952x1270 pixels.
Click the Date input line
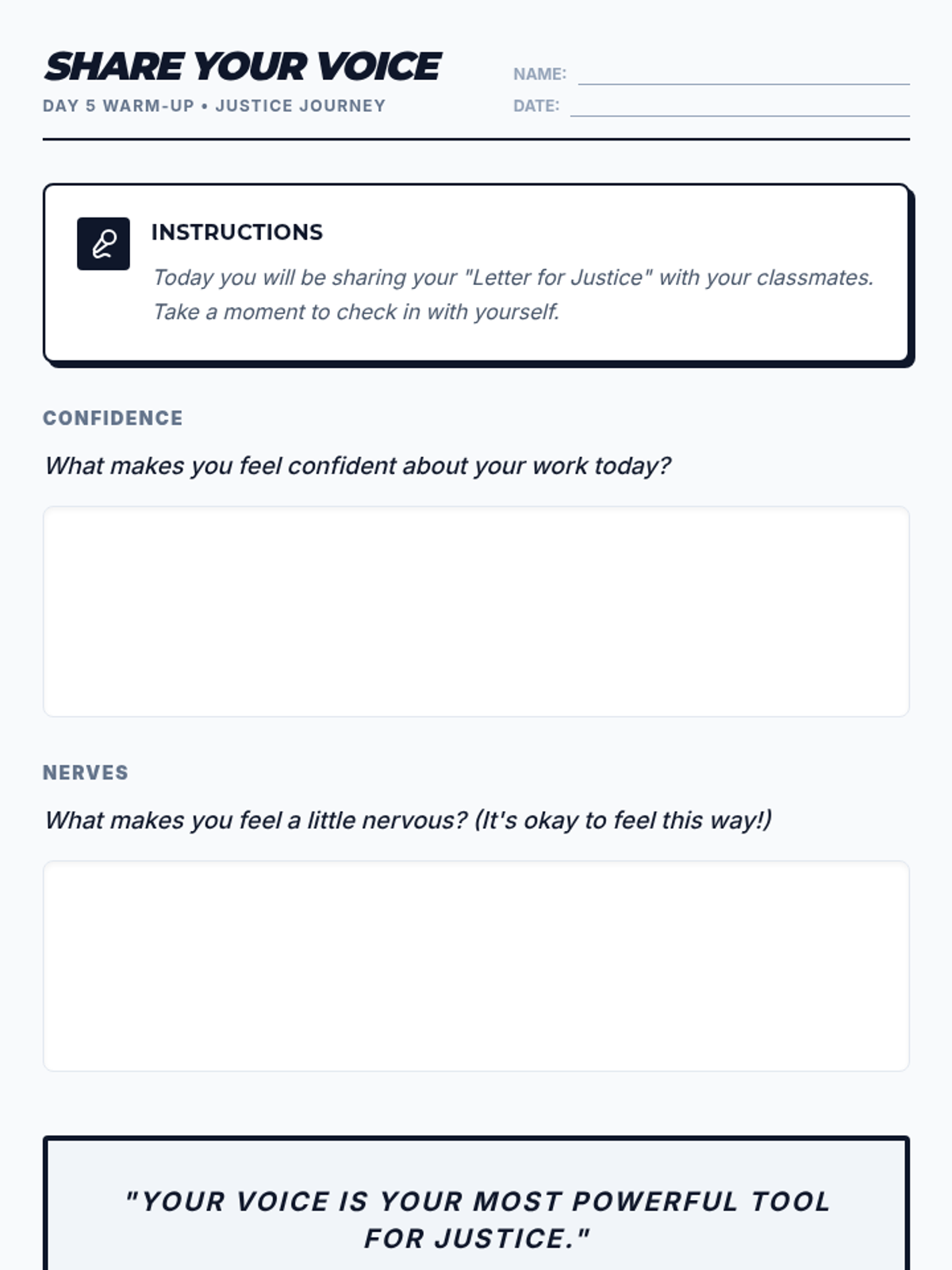tap(739, 106)
